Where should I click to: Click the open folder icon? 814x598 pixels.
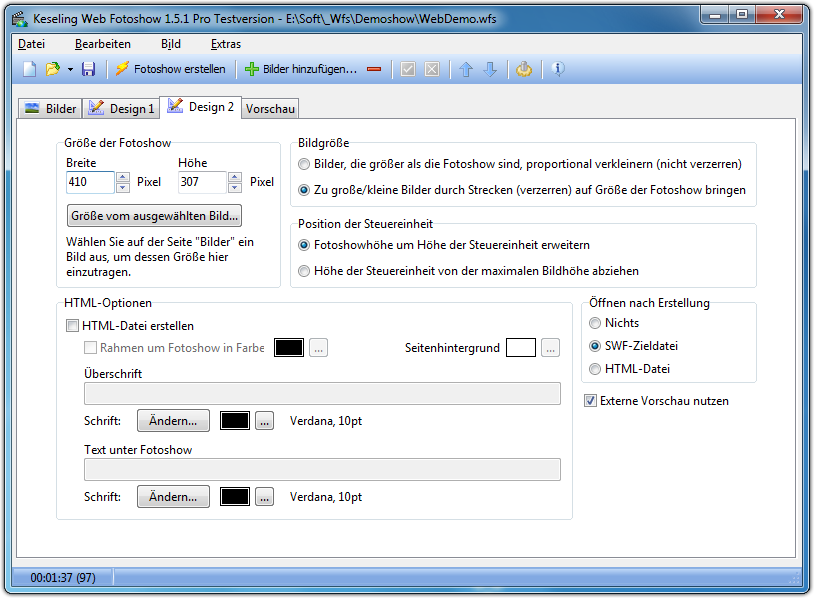point(52,69)
